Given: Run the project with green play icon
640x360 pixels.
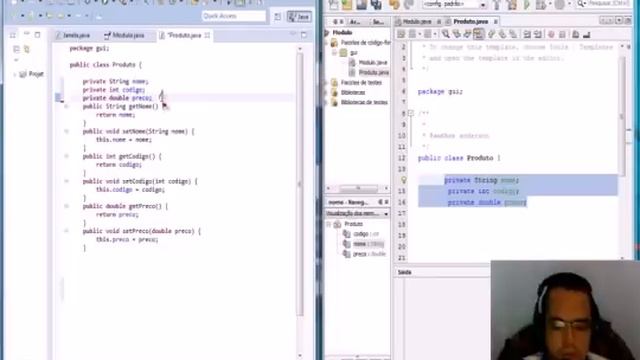Looking at the screenshot, I should [527, 5].
